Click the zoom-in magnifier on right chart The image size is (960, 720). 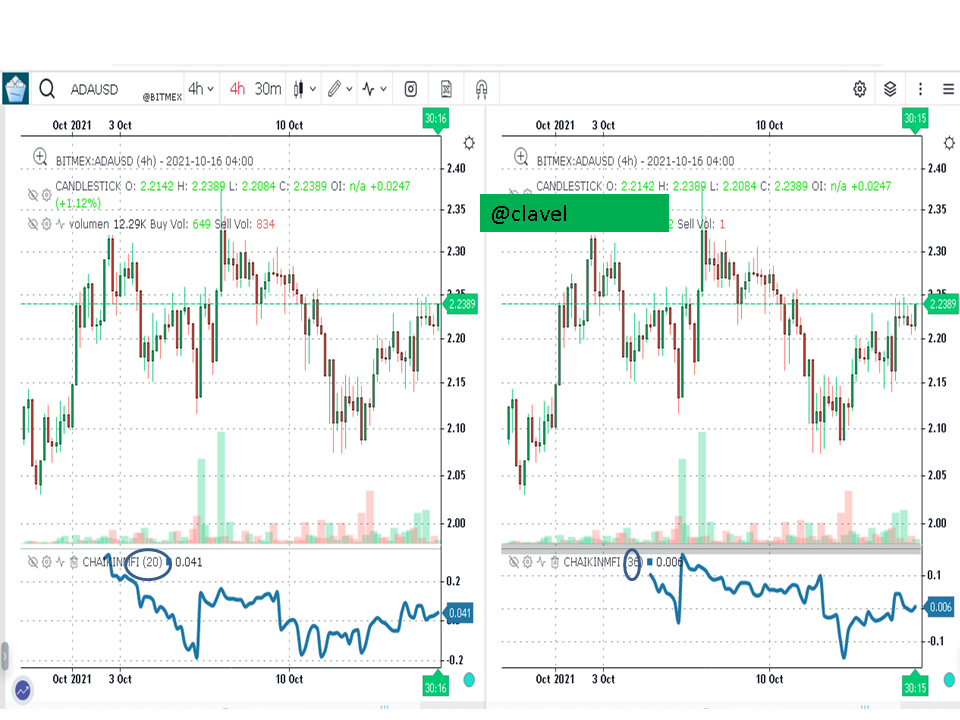(x=521, y=157)
